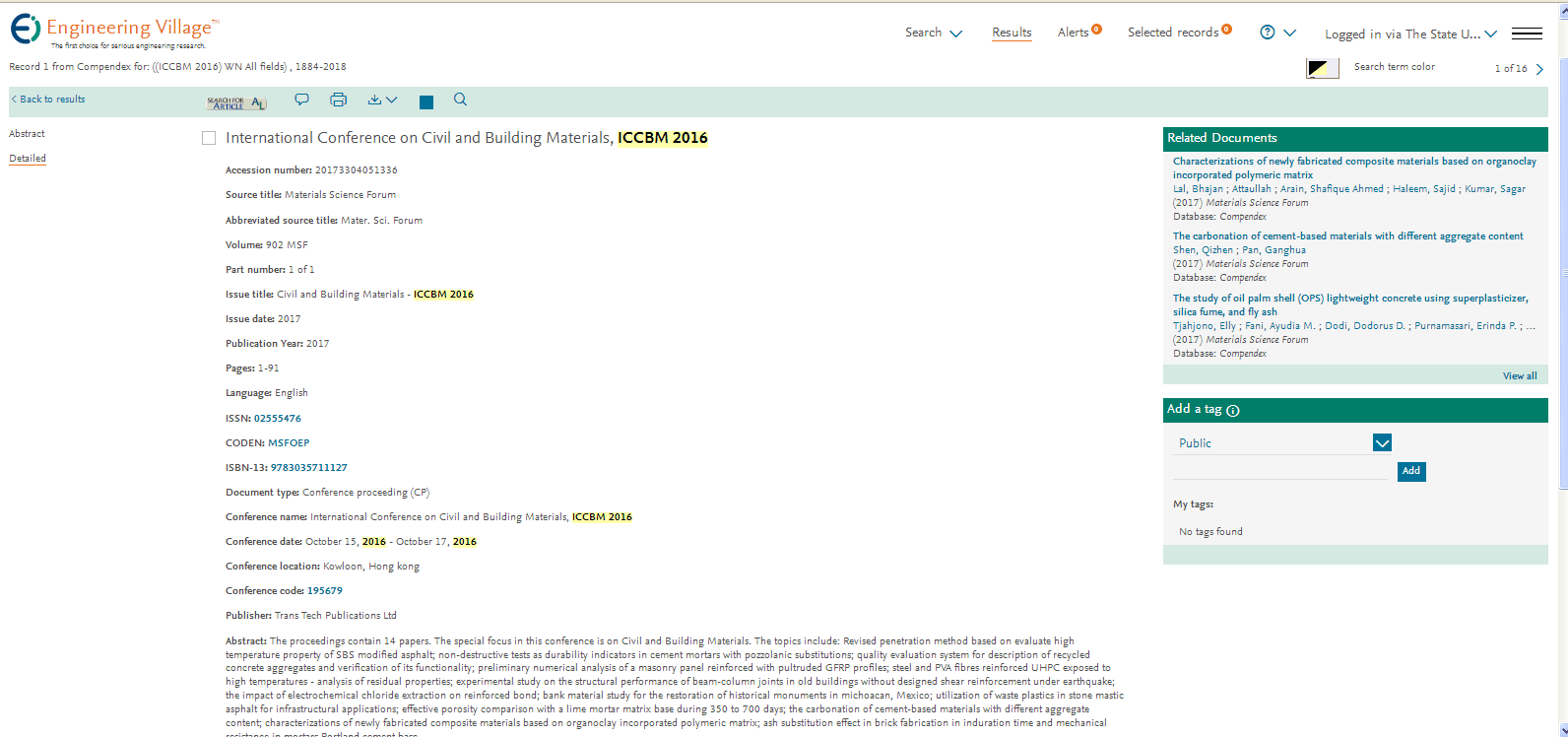Expand the download options dropdown
This screenshot has width=1568, height=737.
[382, 100]
